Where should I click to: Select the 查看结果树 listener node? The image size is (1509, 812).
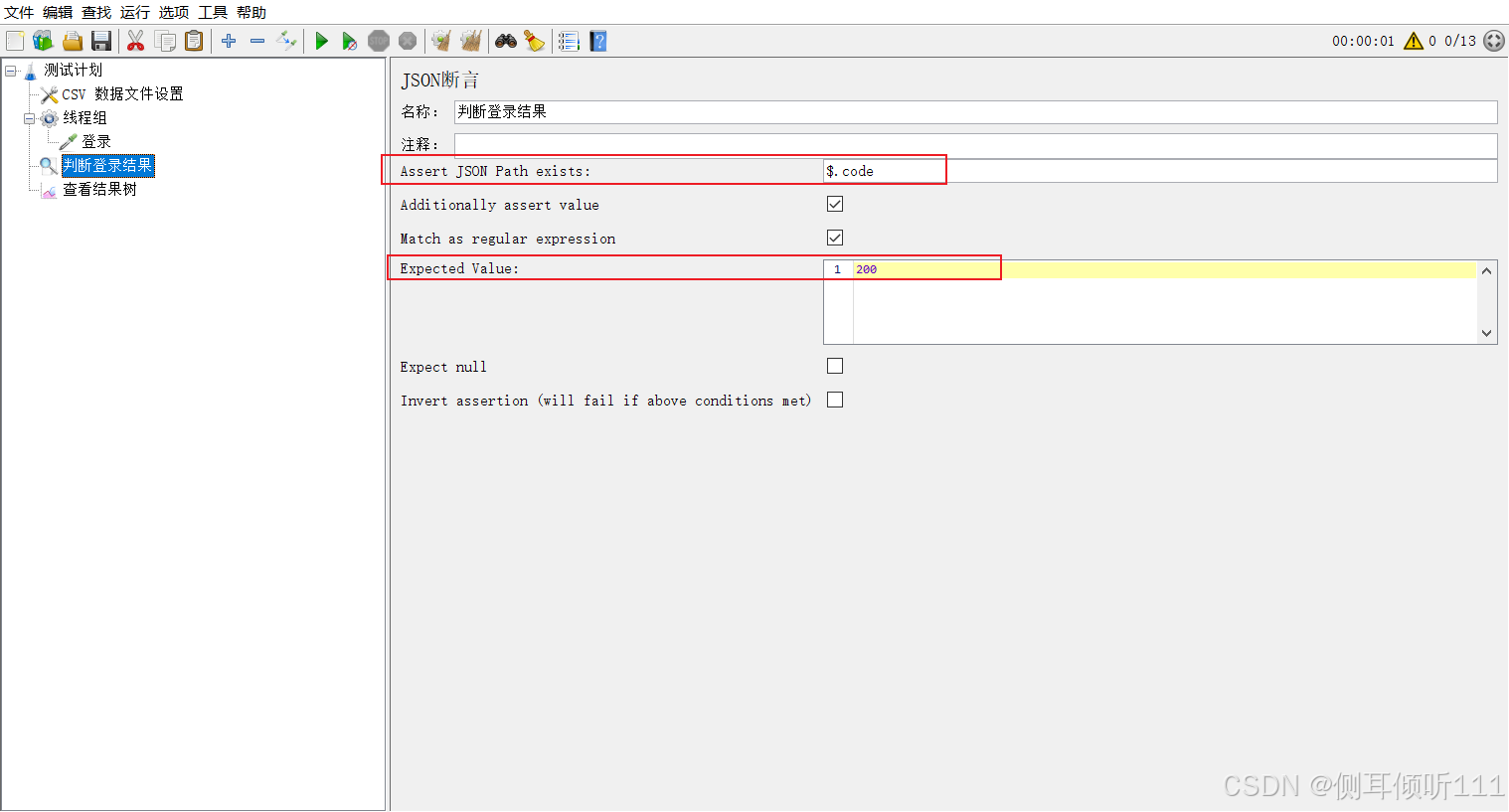(99, 190)
